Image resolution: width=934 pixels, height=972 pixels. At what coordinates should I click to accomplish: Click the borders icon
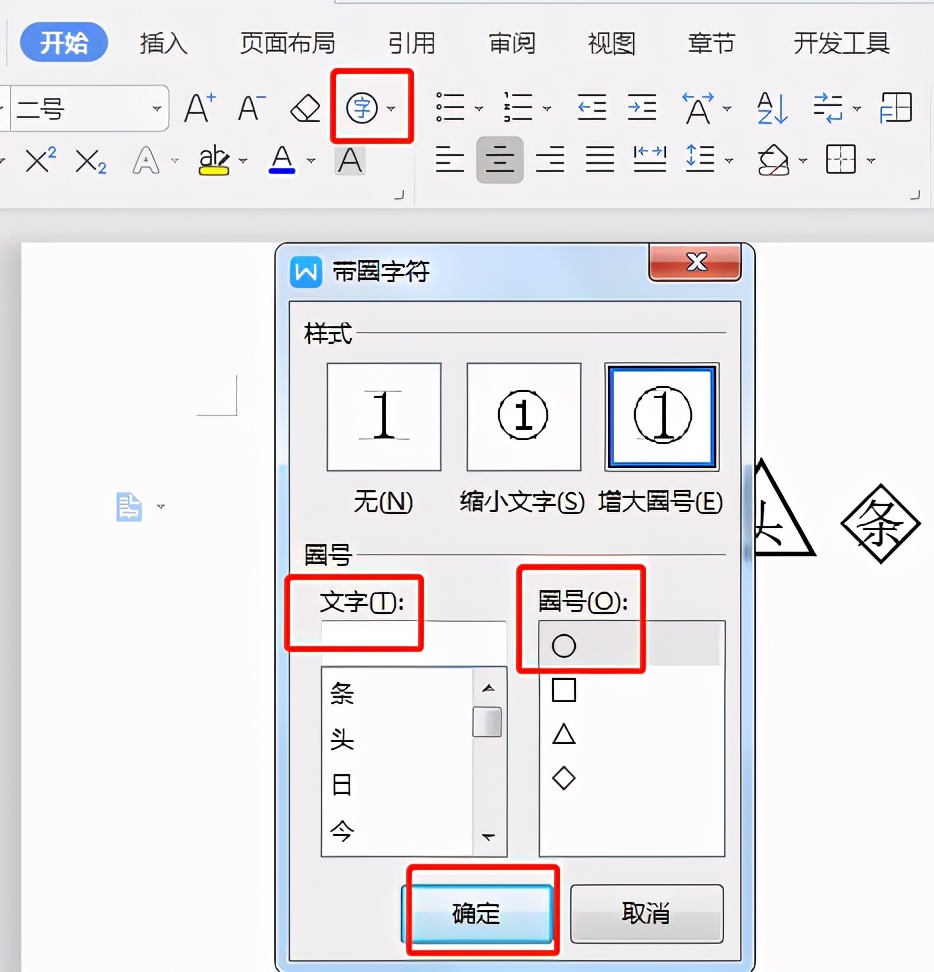[841, 160]
